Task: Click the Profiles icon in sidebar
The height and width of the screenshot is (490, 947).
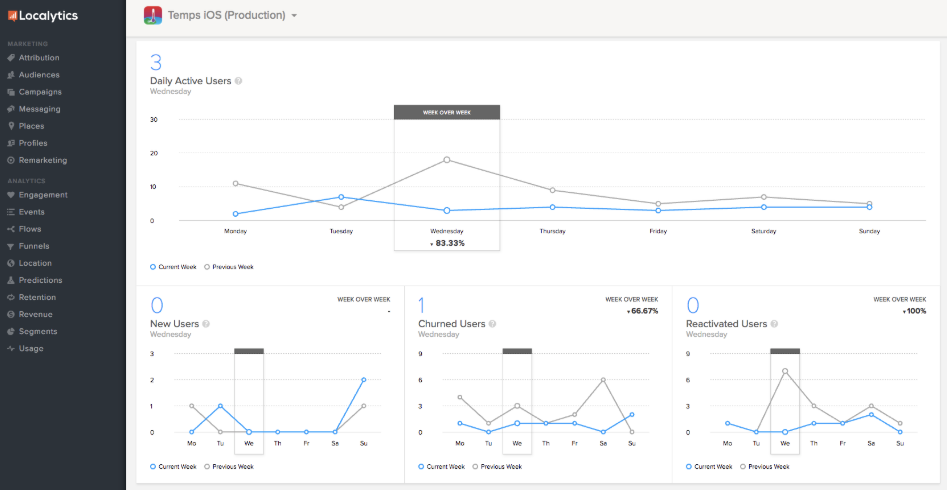Action: pyautogui.click(x=10, y=143)
